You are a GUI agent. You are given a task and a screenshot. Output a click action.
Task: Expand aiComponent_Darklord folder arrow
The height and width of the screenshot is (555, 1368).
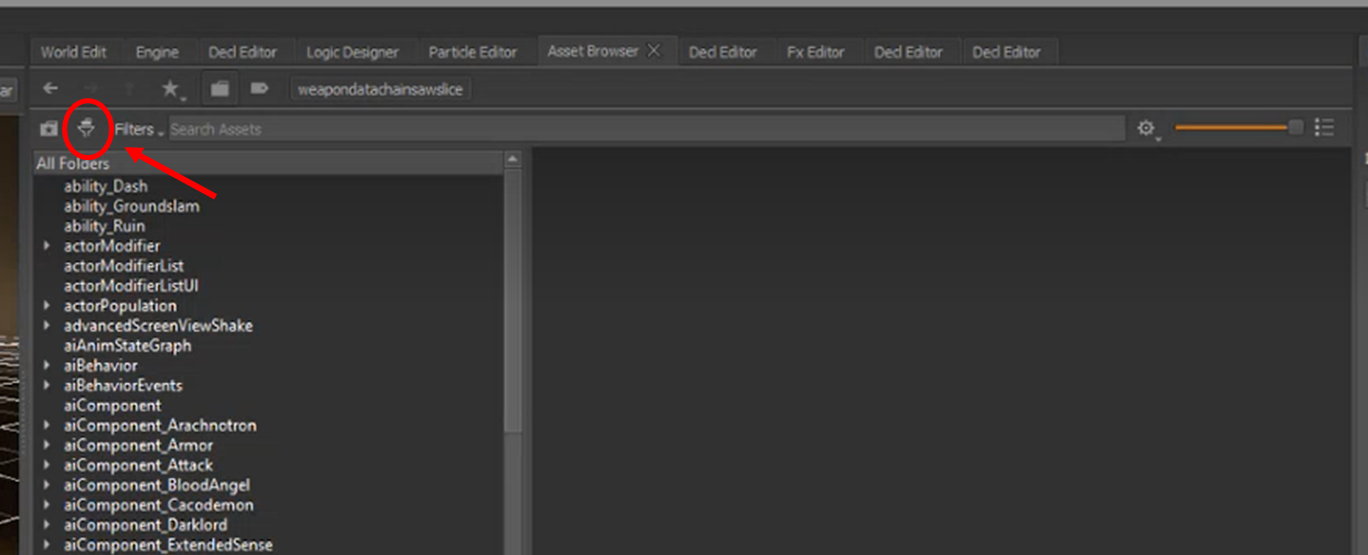(46, 525)
